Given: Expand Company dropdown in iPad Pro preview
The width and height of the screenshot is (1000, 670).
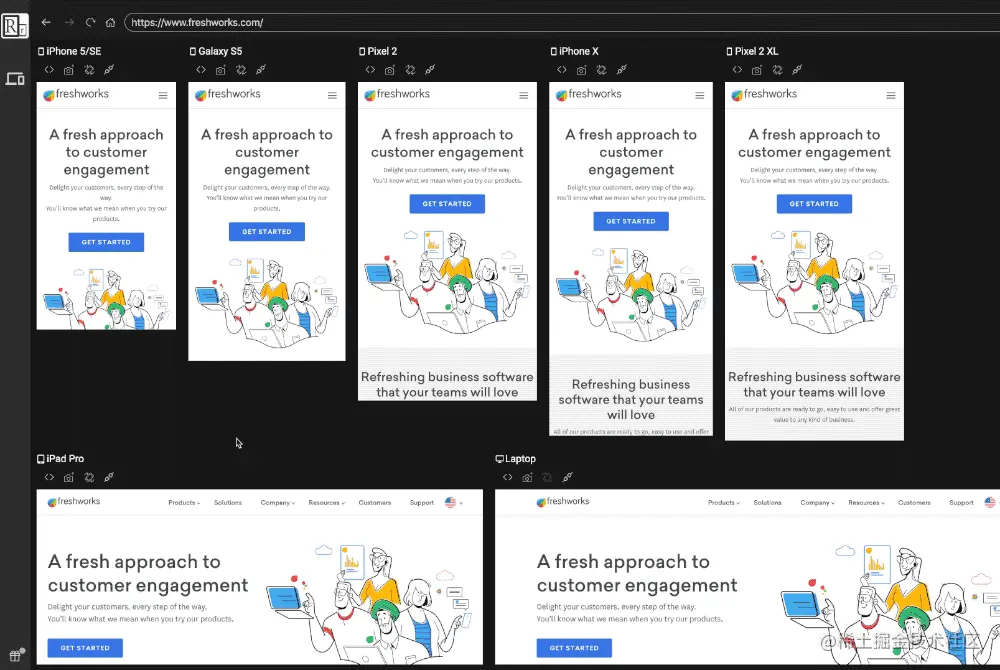Looking at the screenshot, I should tap(277, 503).
